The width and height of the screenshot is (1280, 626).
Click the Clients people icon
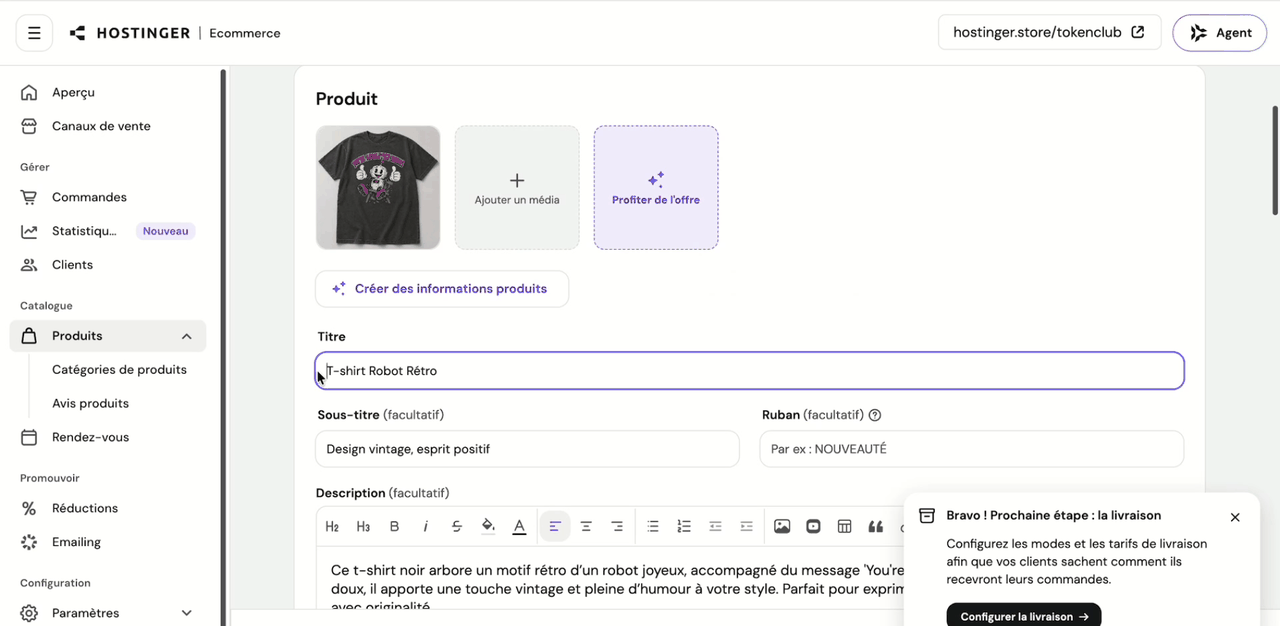tap(29, 265)
